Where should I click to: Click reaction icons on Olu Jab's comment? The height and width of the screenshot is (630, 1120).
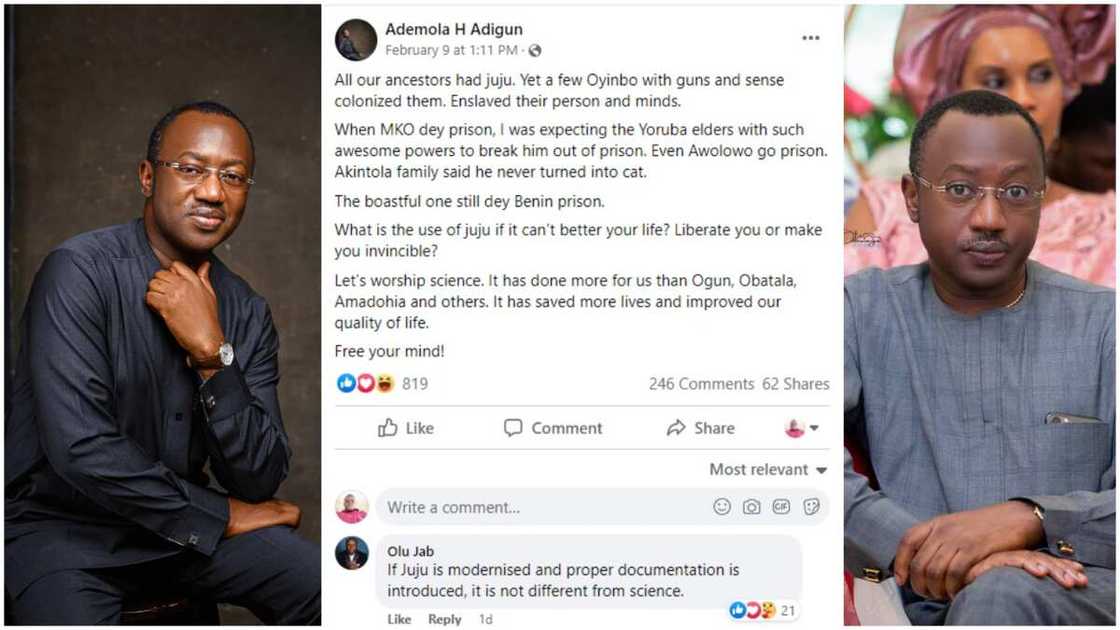(752, 610)
